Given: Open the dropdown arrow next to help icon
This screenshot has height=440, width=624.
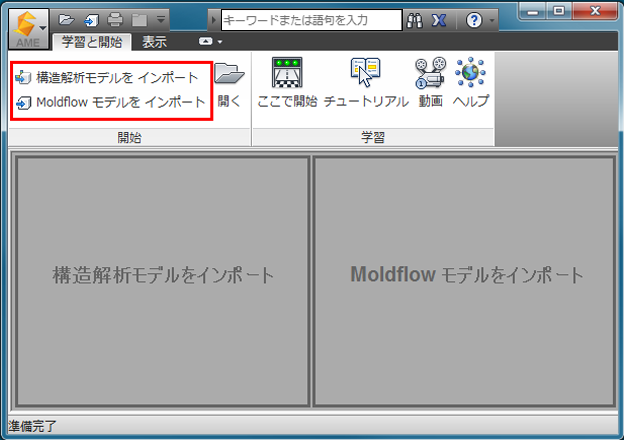Looking at the screenshot, I should 491,20.
